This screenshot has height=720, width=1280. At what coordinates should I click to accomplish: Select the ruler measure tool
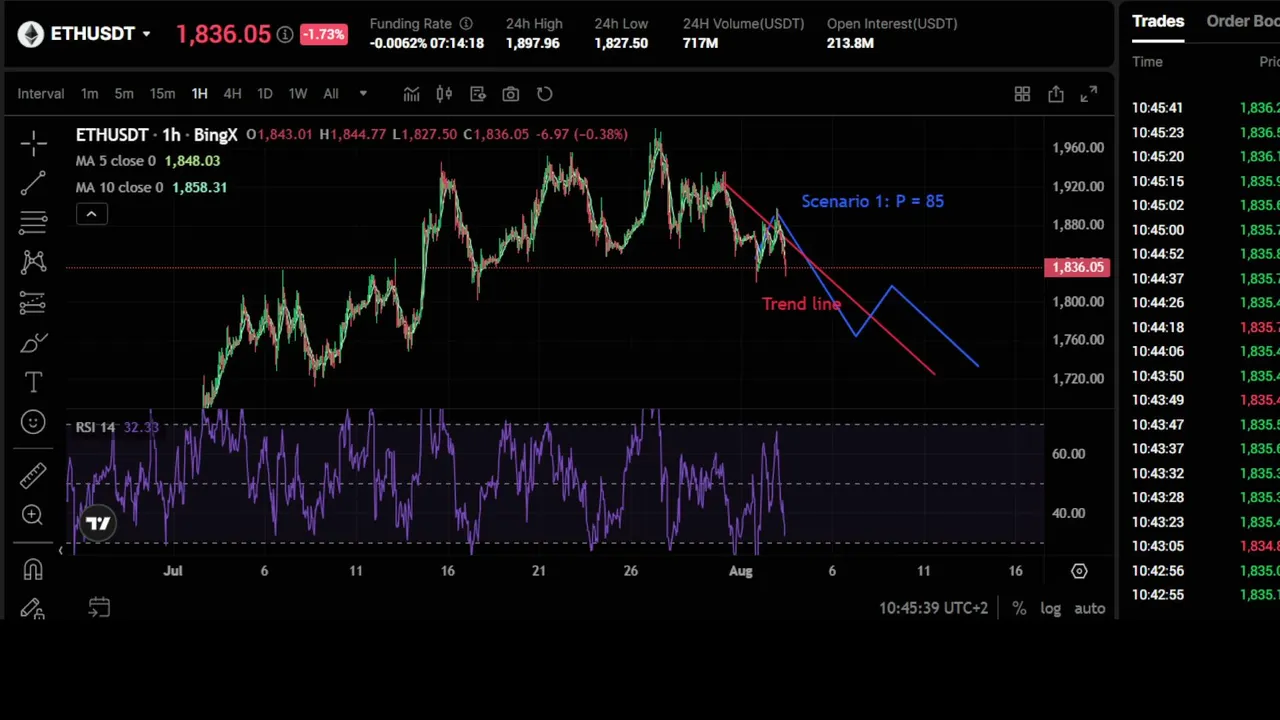click(33, 476)
